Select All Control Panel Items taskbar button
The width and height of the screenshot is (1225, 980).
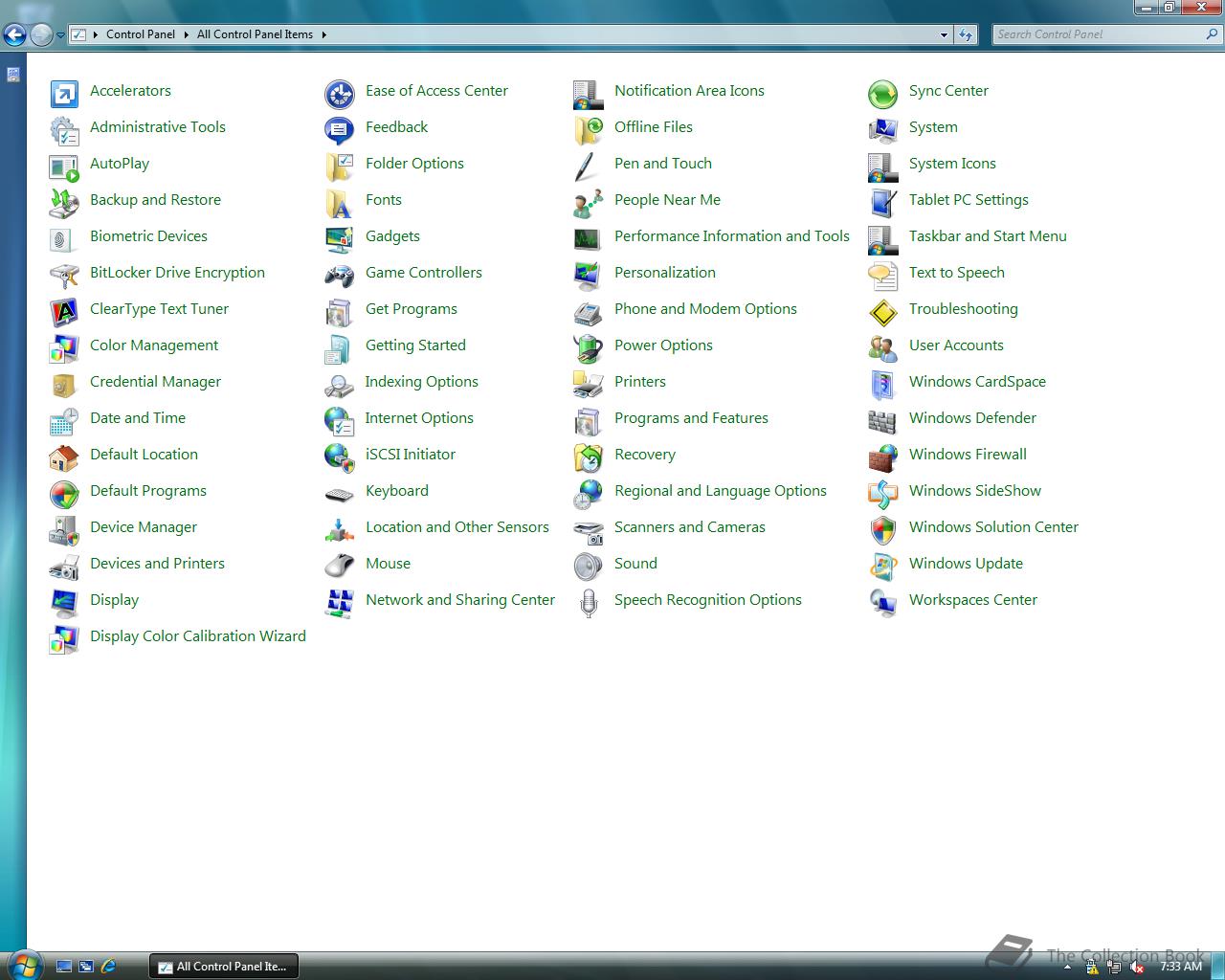[x=224, y=967]
